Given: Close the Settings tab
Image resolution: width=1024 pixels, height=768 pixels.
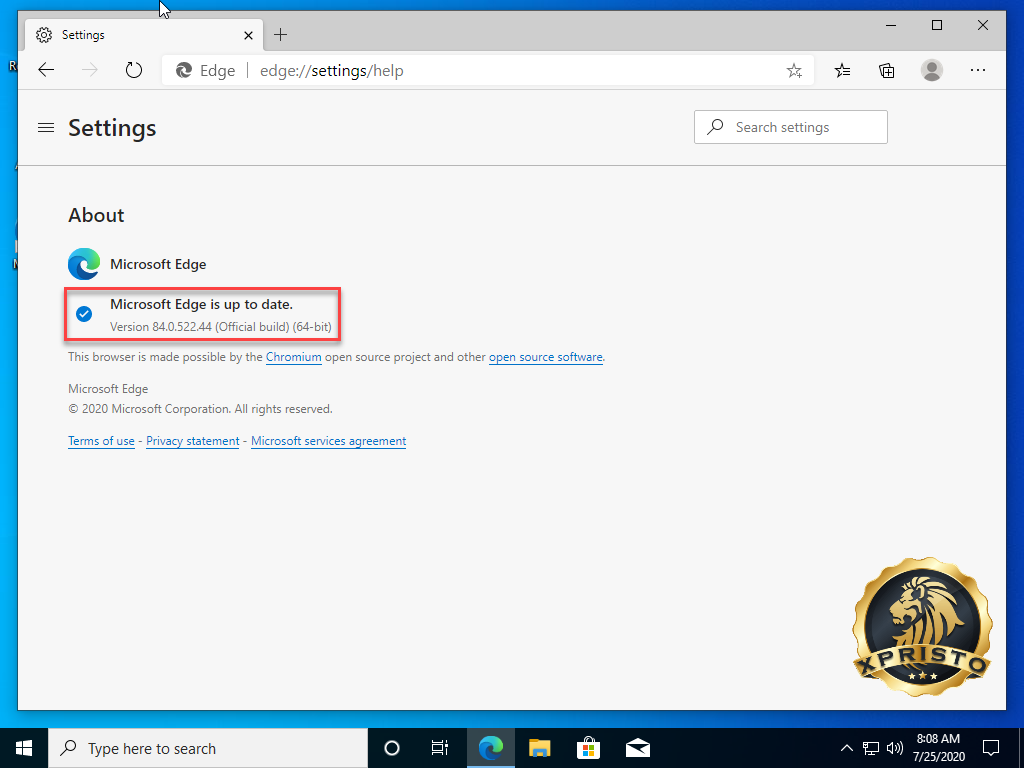Looking at the screenshot, I should click(x=248, y=35).
